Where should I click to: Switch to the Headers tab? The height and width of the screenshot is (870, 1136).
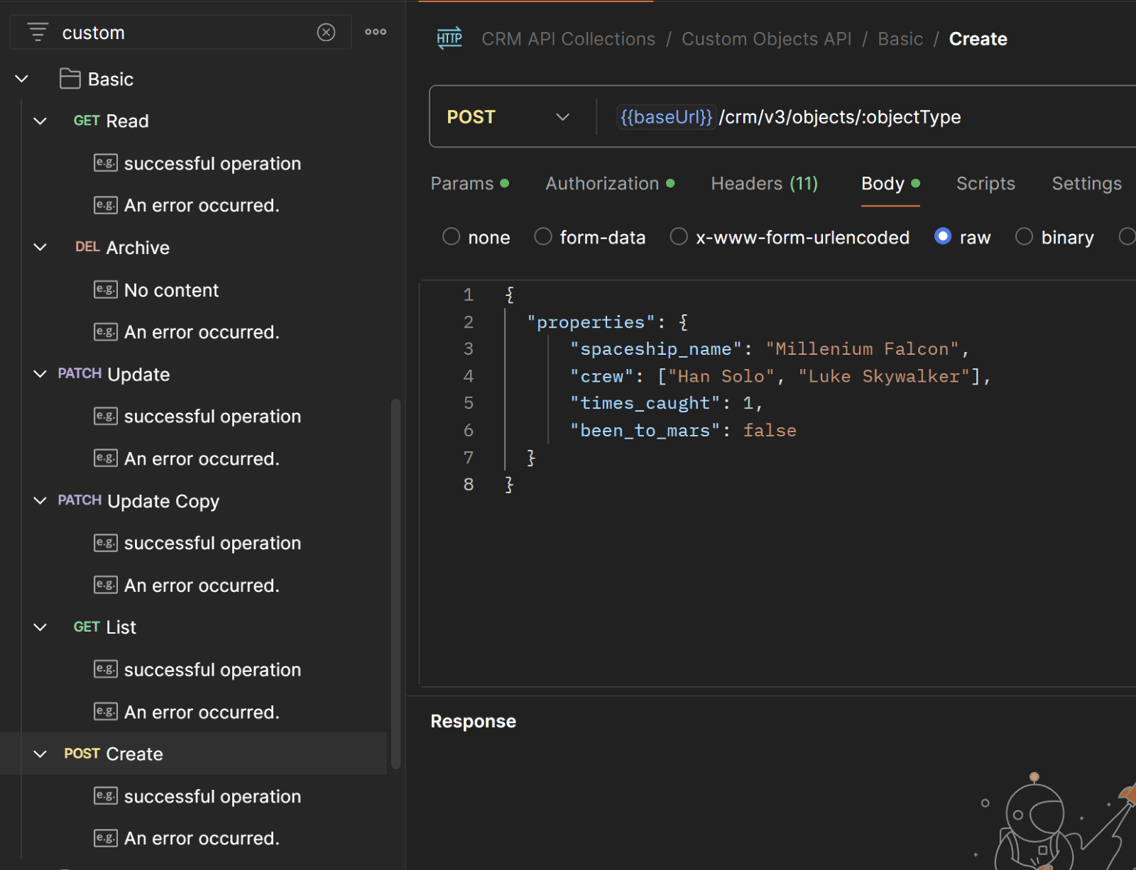[x=764, y=183]
